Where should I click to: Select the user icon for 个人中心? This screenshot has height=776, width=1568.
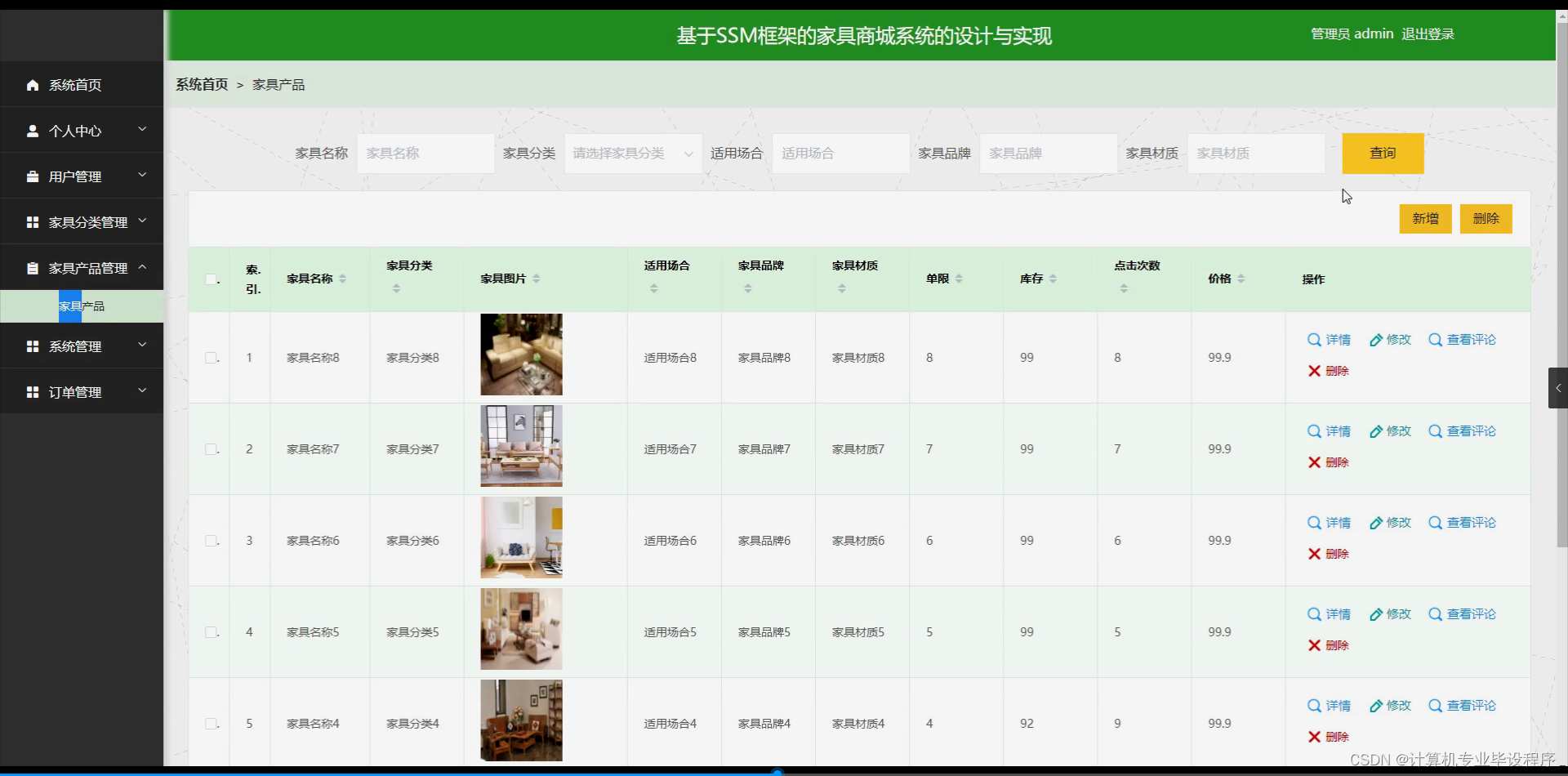[x=33, y=130]
